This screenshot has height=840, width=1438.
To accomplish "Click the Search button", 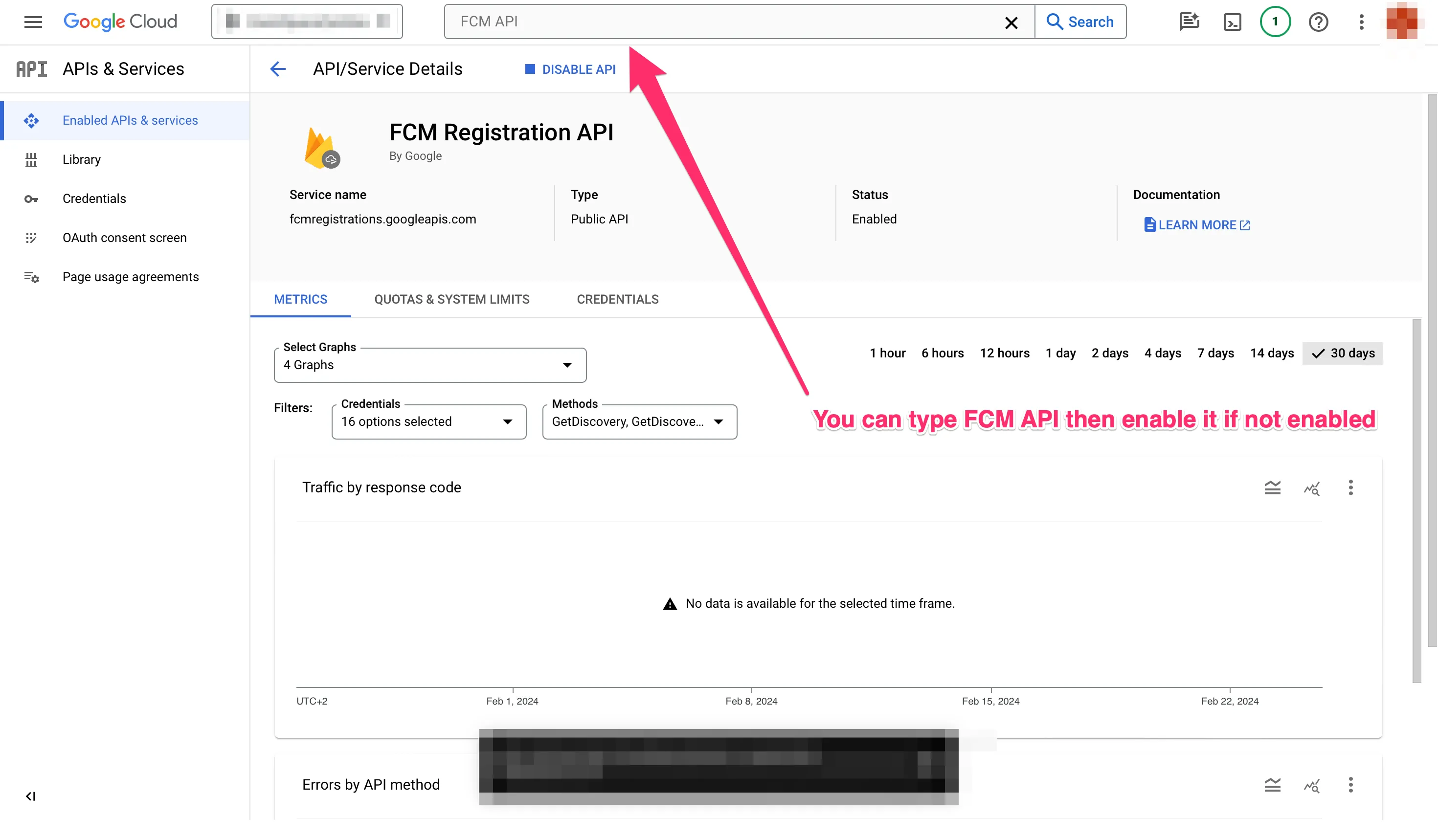I will tap(1080, 22).
